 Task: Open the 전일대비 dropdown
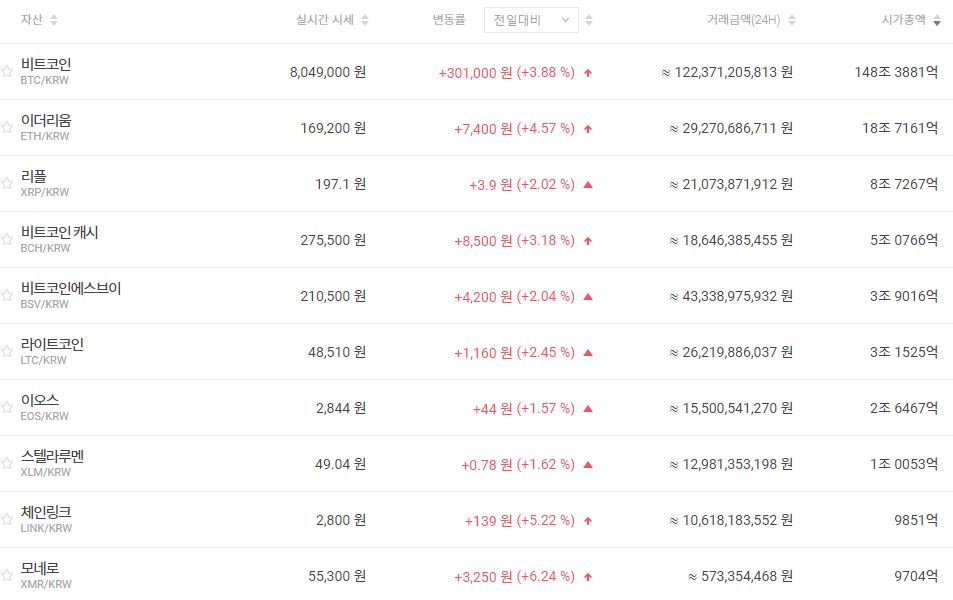tap(531, 20)
